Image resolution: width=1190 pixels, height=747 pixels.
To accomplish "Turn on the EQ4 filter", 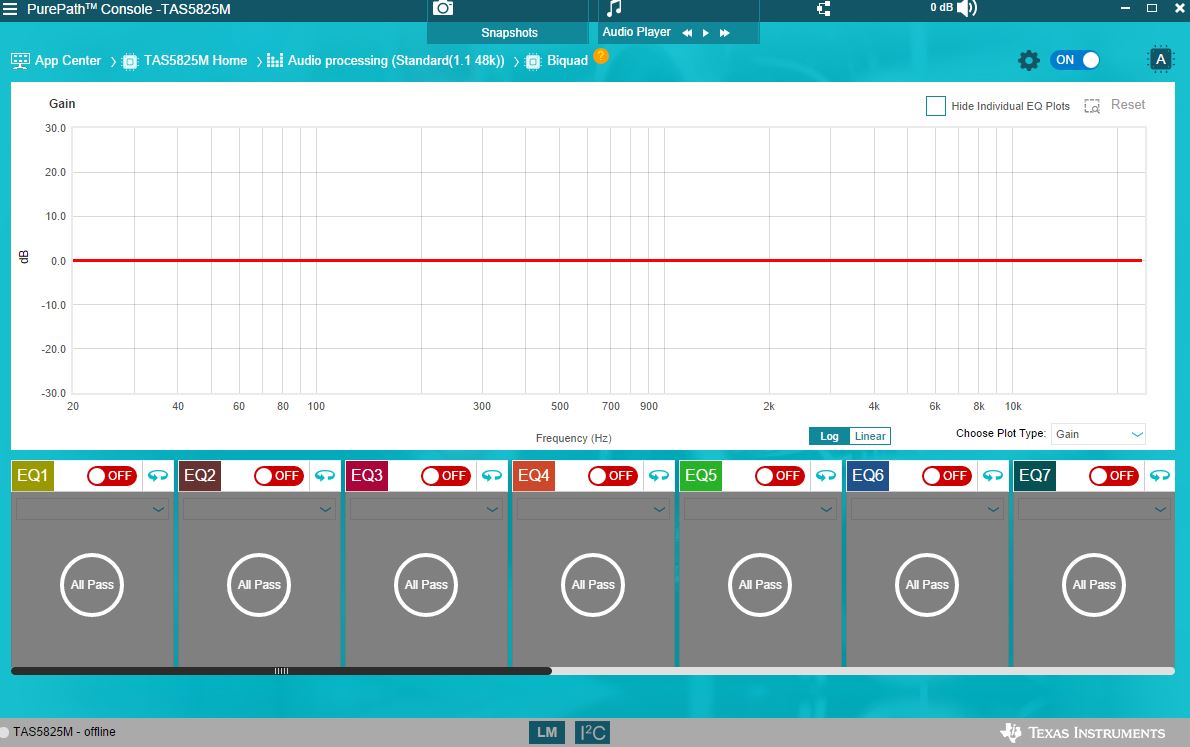I will tap(612, 476).
